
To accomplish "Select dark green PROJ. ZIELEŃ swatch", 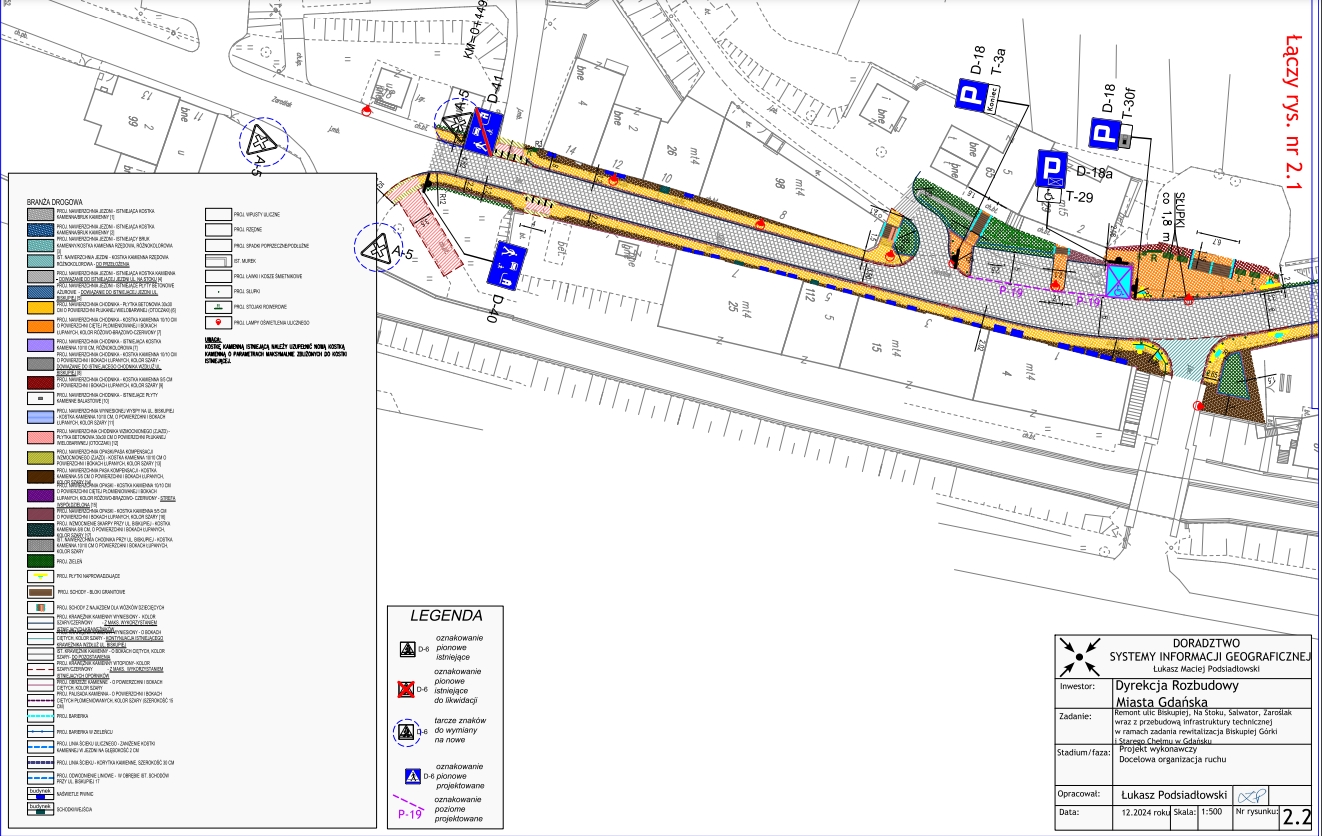I will (41, 562).
